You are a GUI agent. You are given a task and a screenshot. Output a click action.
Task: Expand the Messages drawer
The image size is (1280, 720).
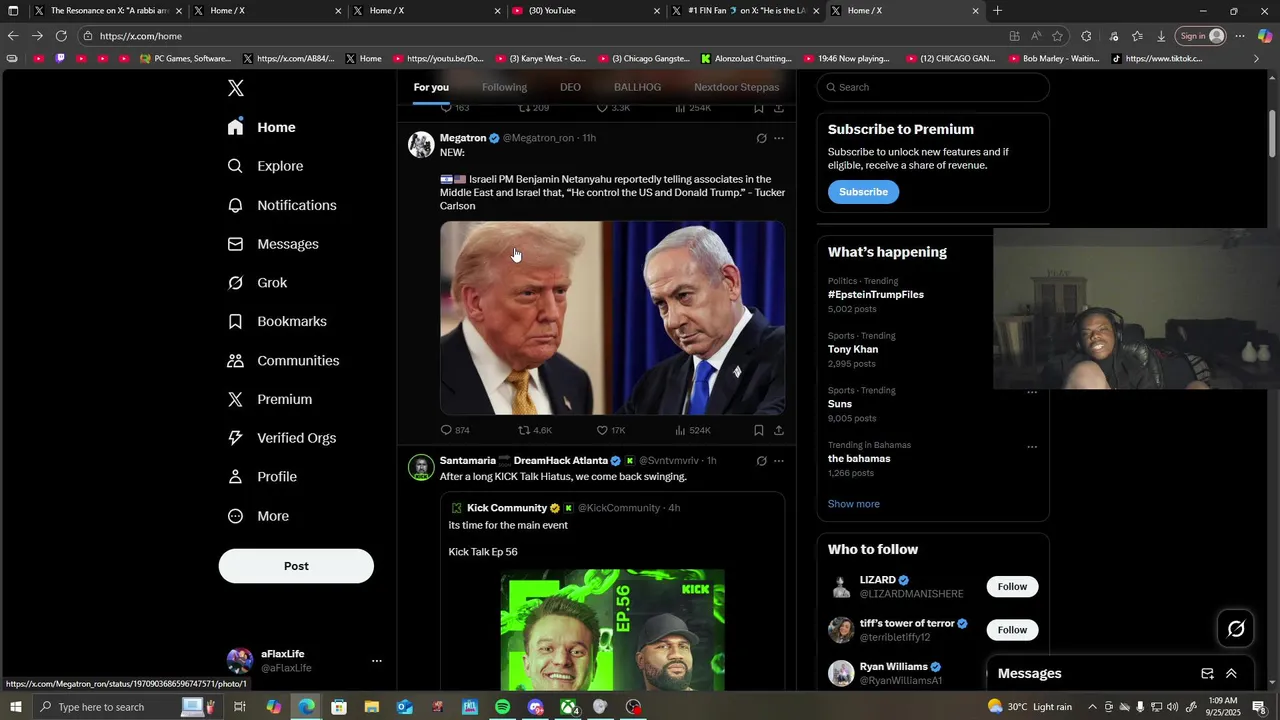pyautogui.click(x=1231, y=674)
